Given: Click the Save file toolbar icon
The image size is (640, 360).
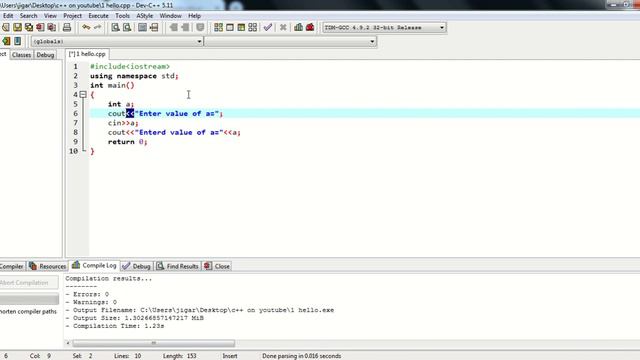Looking at the screenshot, I should point(17,27).
